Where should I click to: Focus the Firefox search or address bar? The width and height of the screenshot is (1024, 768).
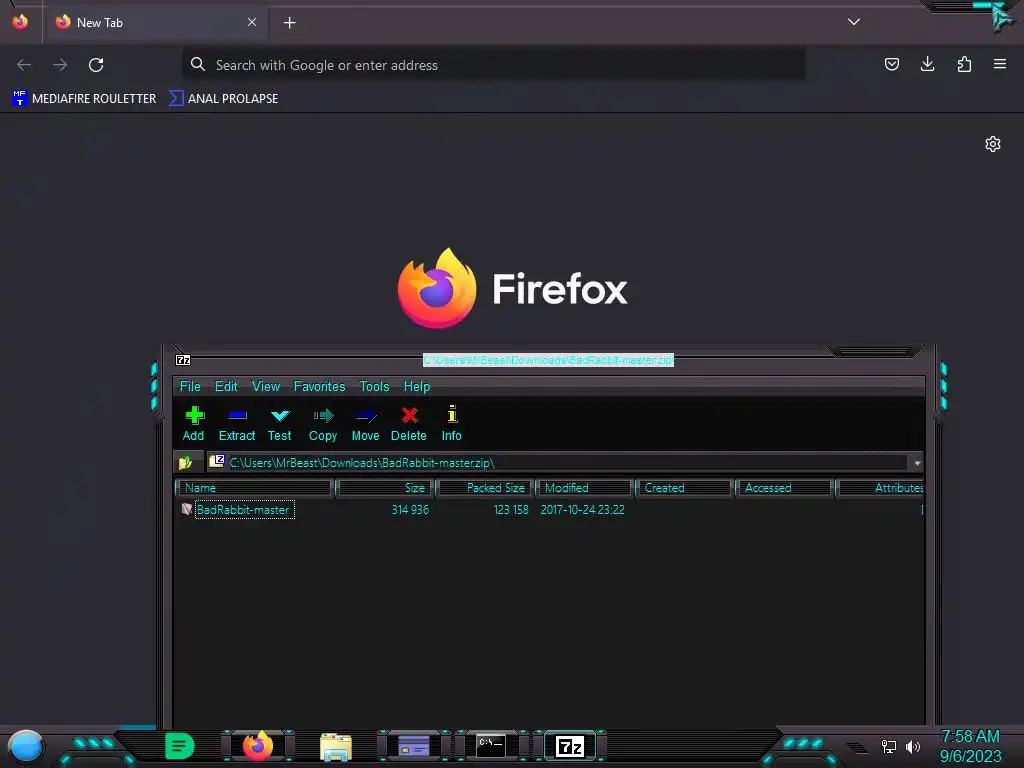click(494, 65)
